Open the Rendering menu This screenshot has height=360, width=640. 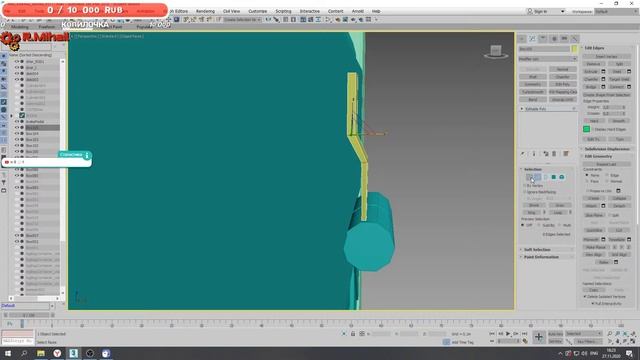pyautogui.click(x=205, y=11)
